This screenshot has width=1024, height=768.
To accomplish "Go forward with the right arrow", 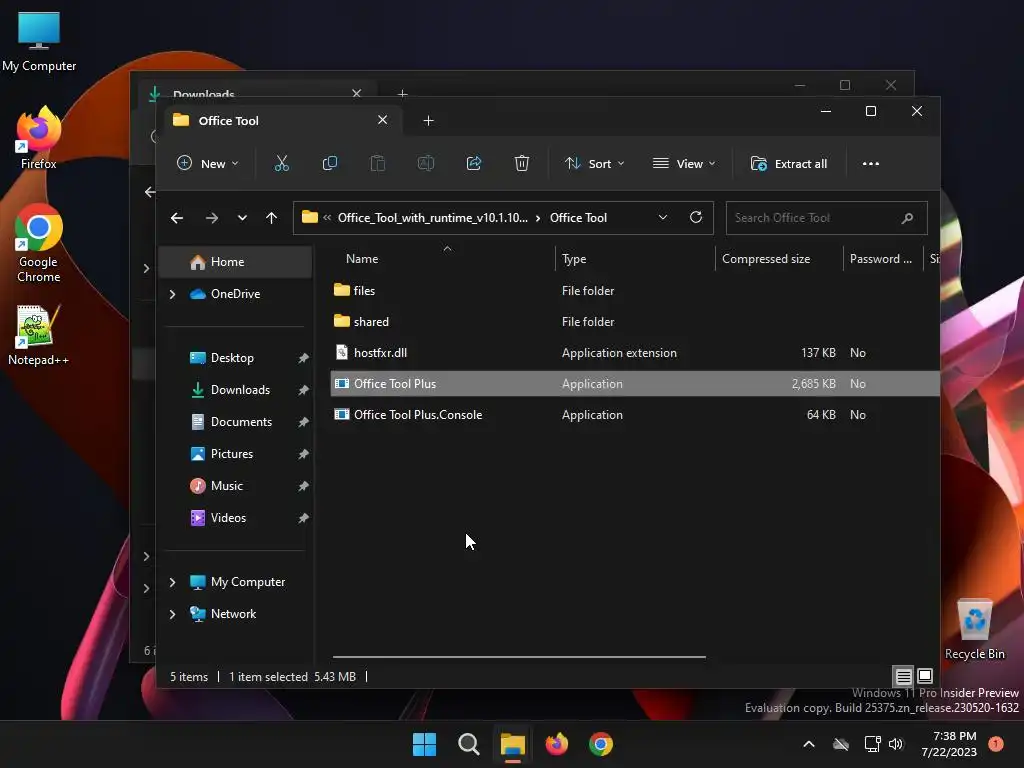I will pyautogui.click(x=212, y=218).
